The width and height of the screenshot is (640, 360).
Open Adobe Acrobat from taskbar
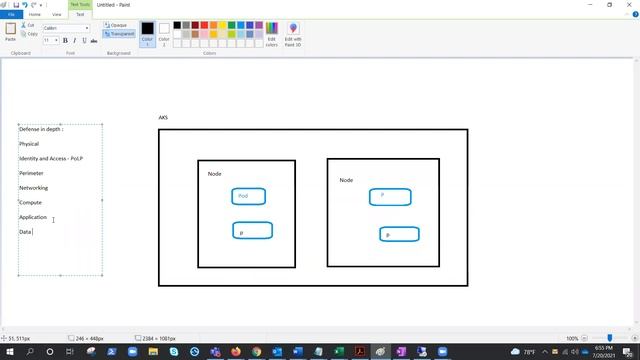[360, 351]
